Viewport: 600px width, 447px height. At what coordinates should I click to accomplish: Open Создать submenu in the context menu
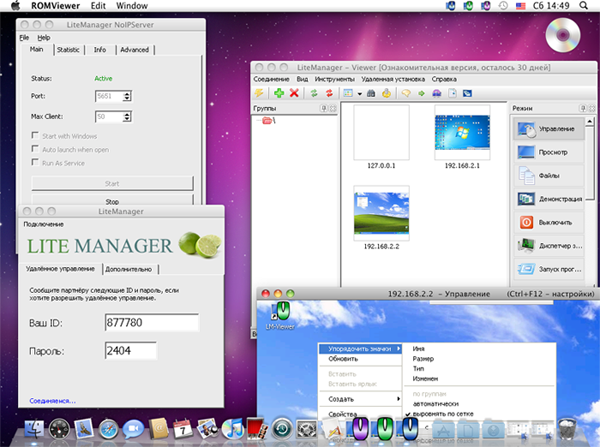point(360,399)
